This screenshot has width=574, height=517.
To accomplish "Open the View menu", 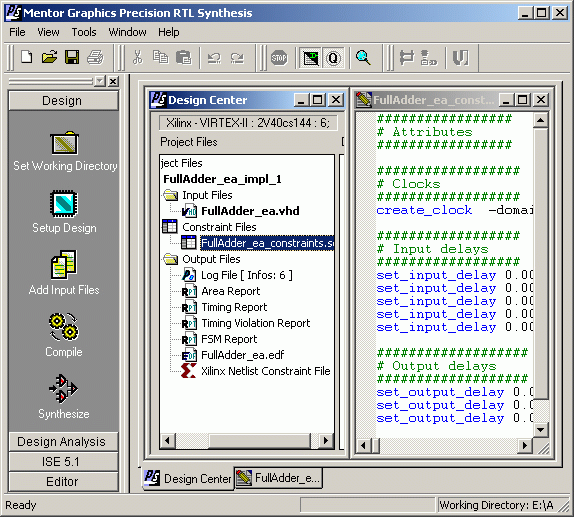I will pyautogui.click(x=48, y=32).
